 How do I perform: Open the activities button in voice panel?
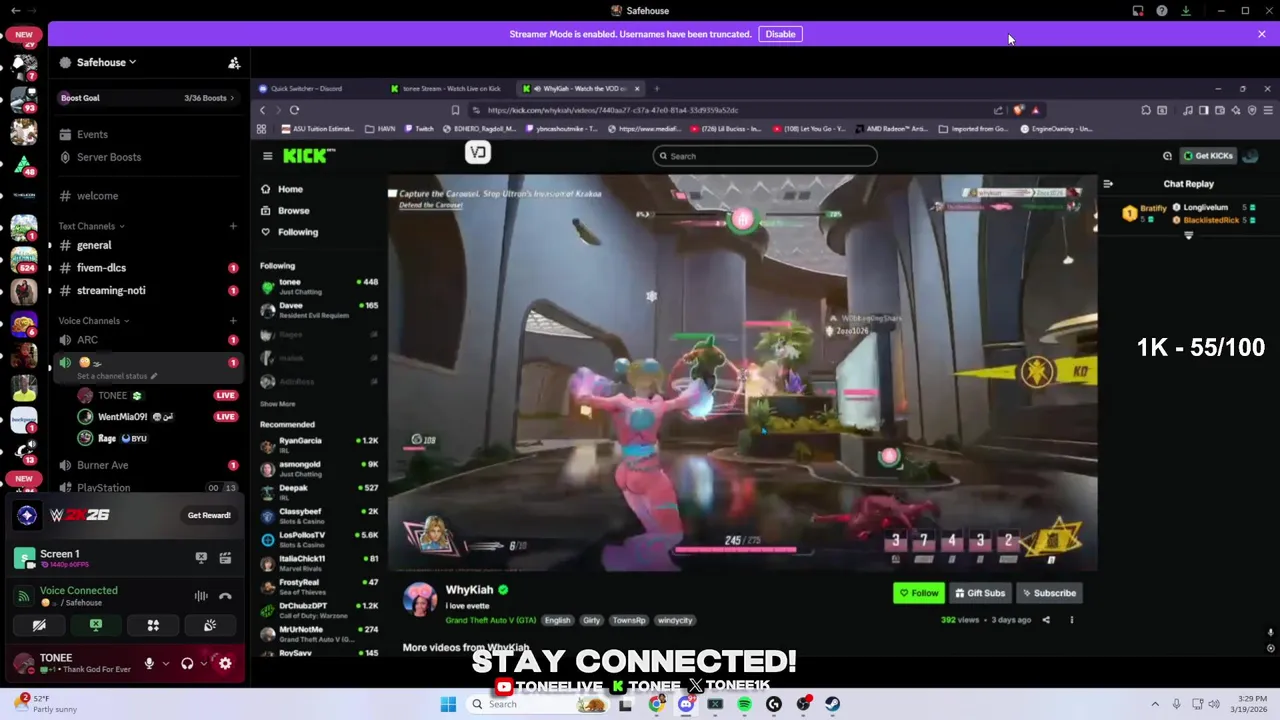coord(153,626)
